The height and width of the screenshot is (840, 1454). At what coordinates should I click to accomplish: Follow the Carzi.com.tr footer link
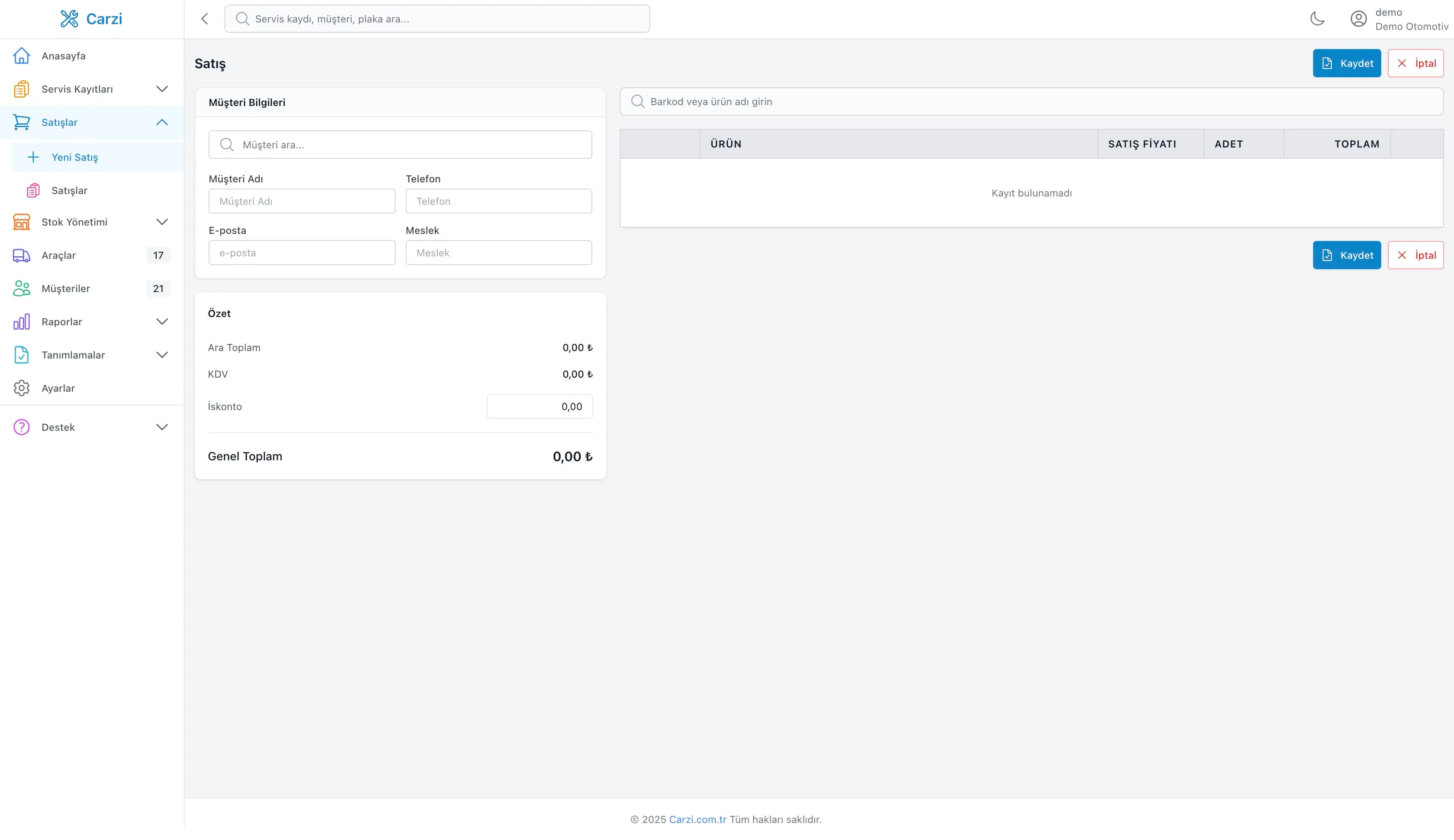click(x=697, y=819)
